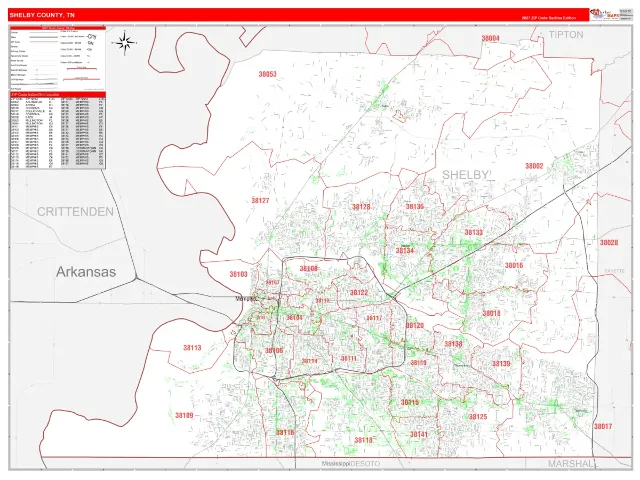This screenshot has width=640, height=480.
Task: Select ZIP code 38103
Action: (238, 274)
